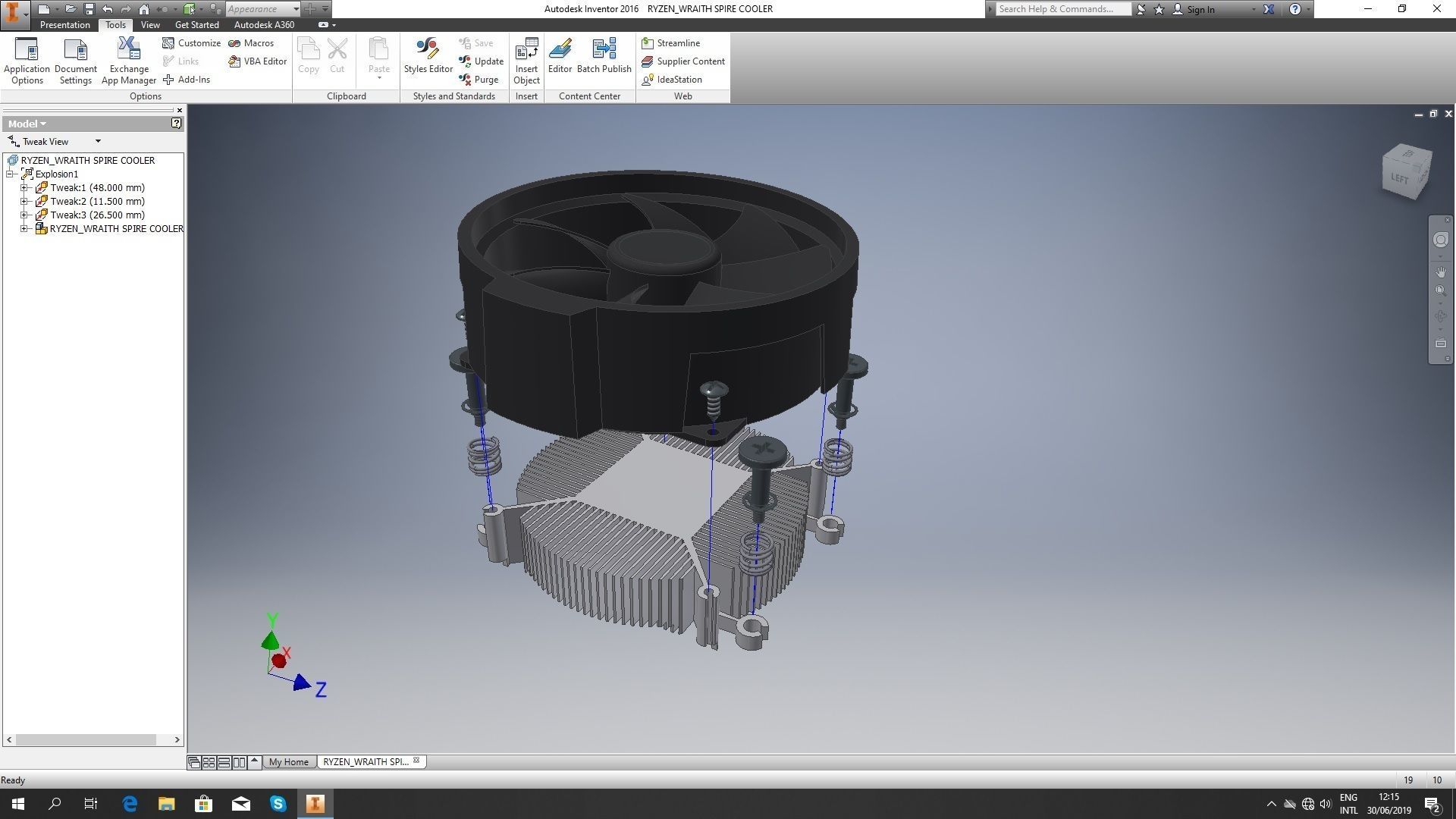Close the Model browser panel
The width and height of the screenshot is (1456, 819).
coord(180,111)
